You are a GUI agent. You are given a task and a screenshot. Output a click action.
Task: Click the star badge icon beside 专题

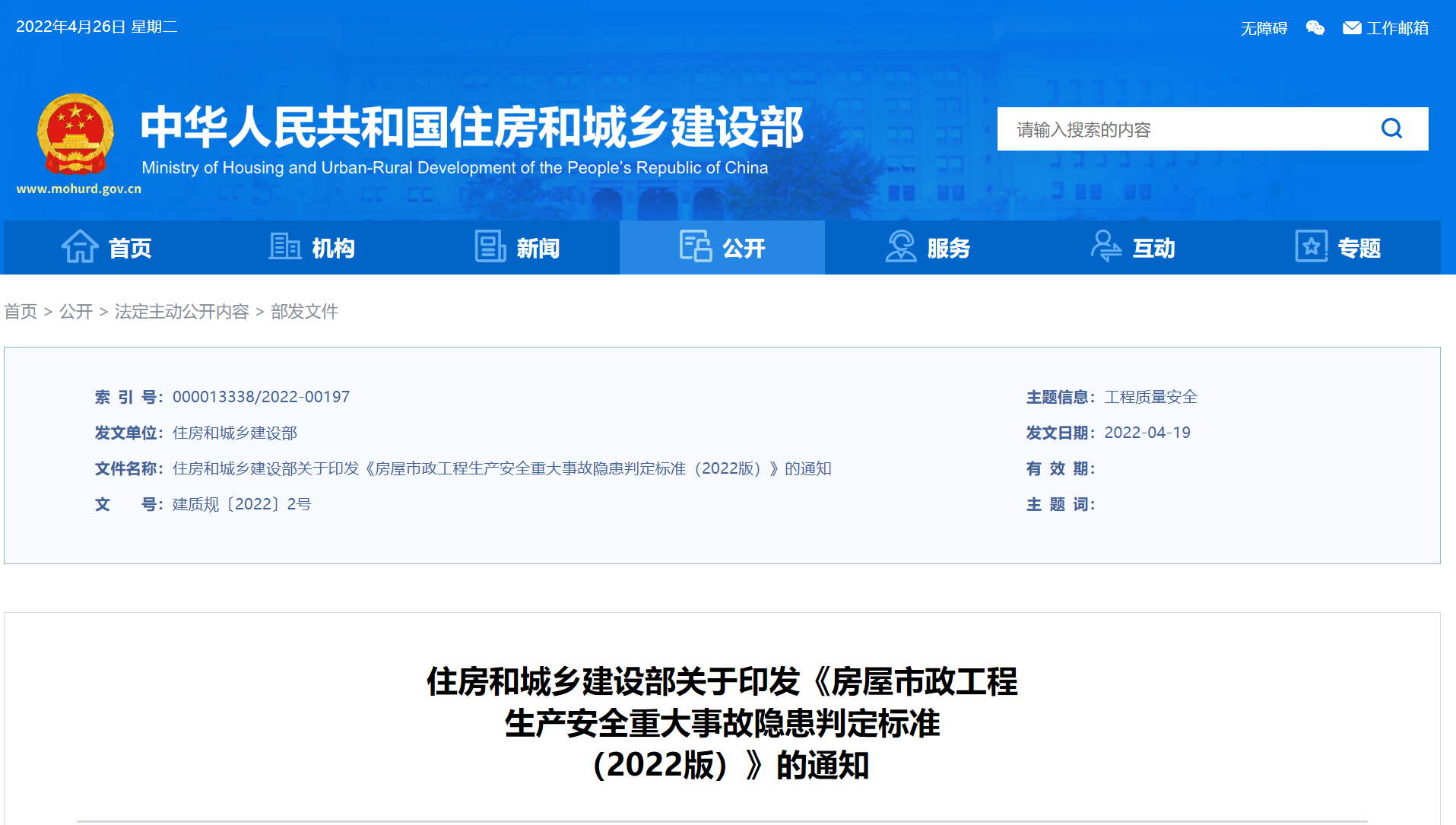[x=1312, y=246]
